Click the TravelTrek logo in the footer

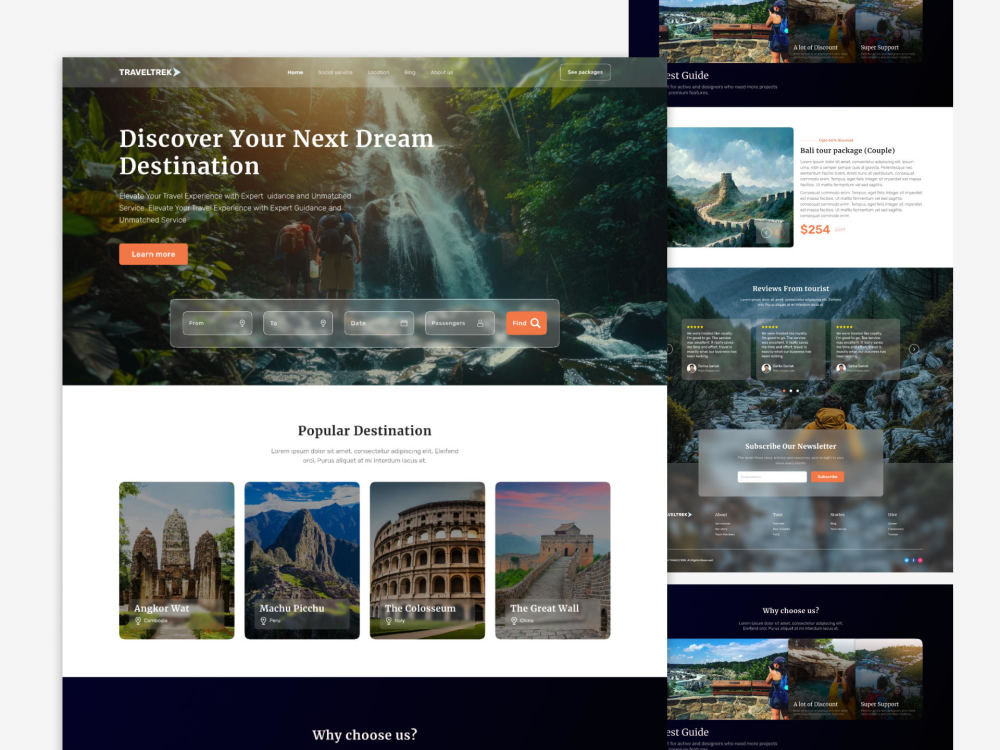(x=680, y=515)
